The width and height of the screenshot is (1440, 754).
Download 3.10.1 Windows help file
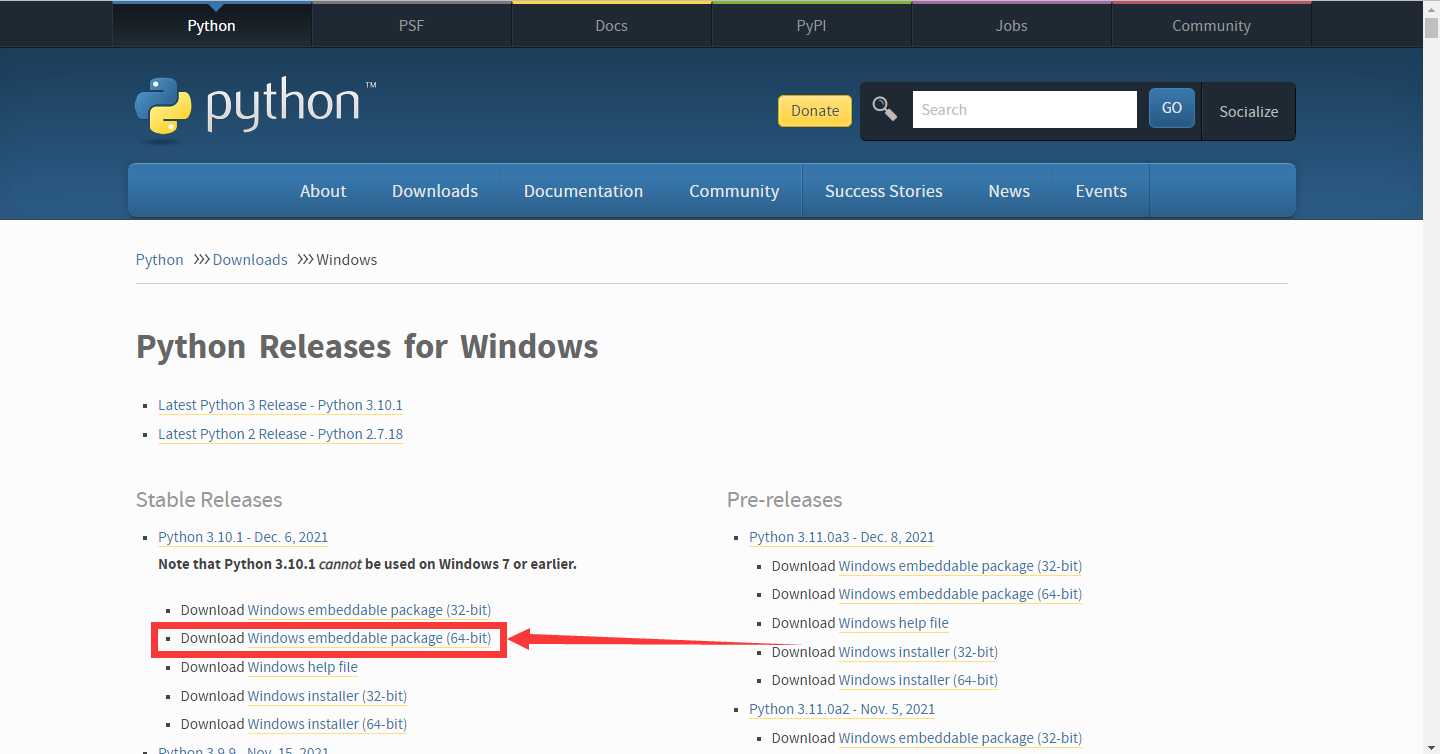click(x=303, y=667)
